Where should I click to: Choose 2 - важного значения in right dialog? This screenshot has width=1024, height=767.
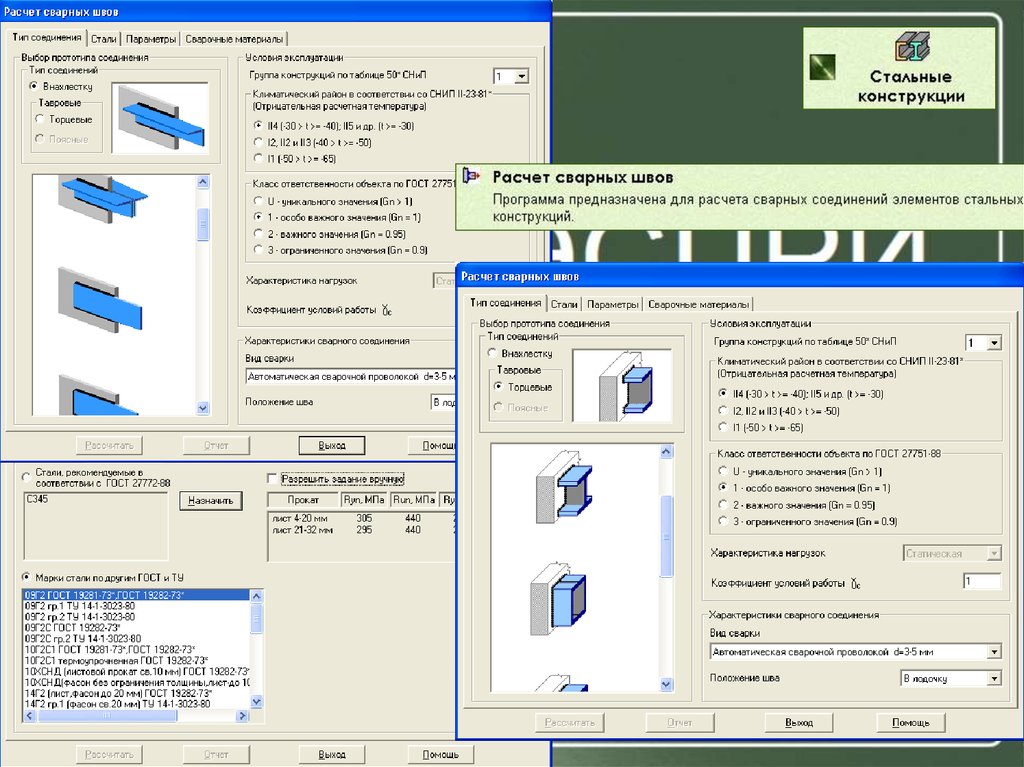point(723,504)
